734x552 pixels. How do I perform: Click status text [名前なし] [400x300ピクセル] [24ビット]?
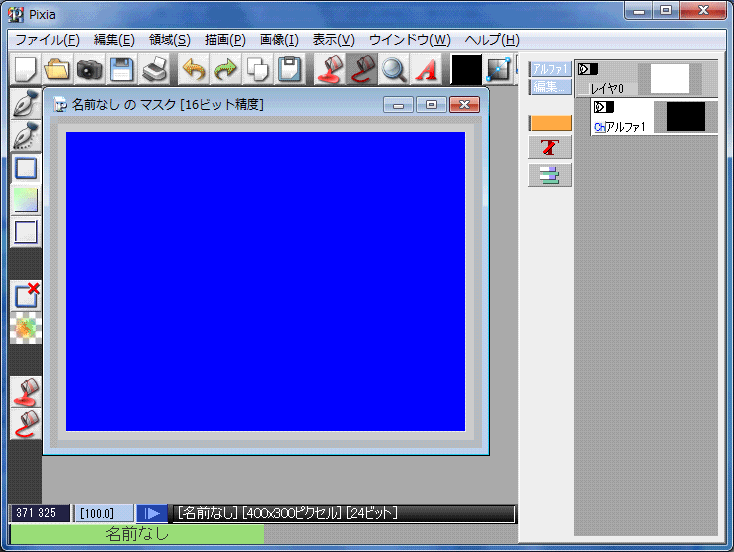[x=287, y=513]
